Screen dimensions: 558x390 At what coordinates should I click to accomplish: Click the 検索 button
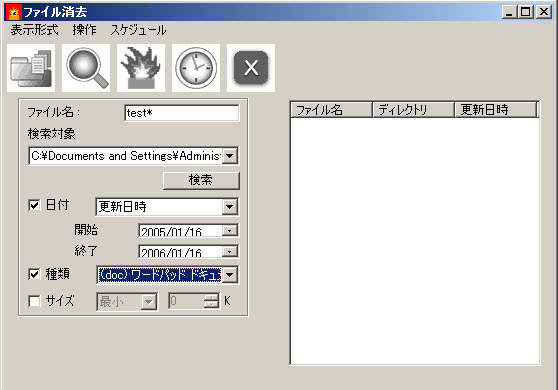pyautogui.click(x=201, y=180)
